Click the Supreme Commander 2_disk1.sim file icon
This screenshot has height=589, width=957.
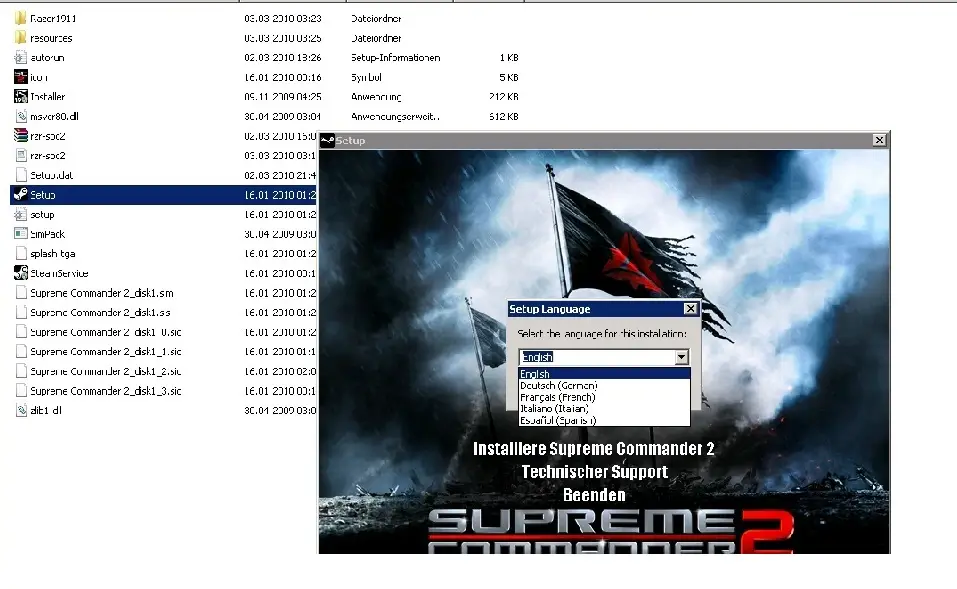tap(21, 292)
